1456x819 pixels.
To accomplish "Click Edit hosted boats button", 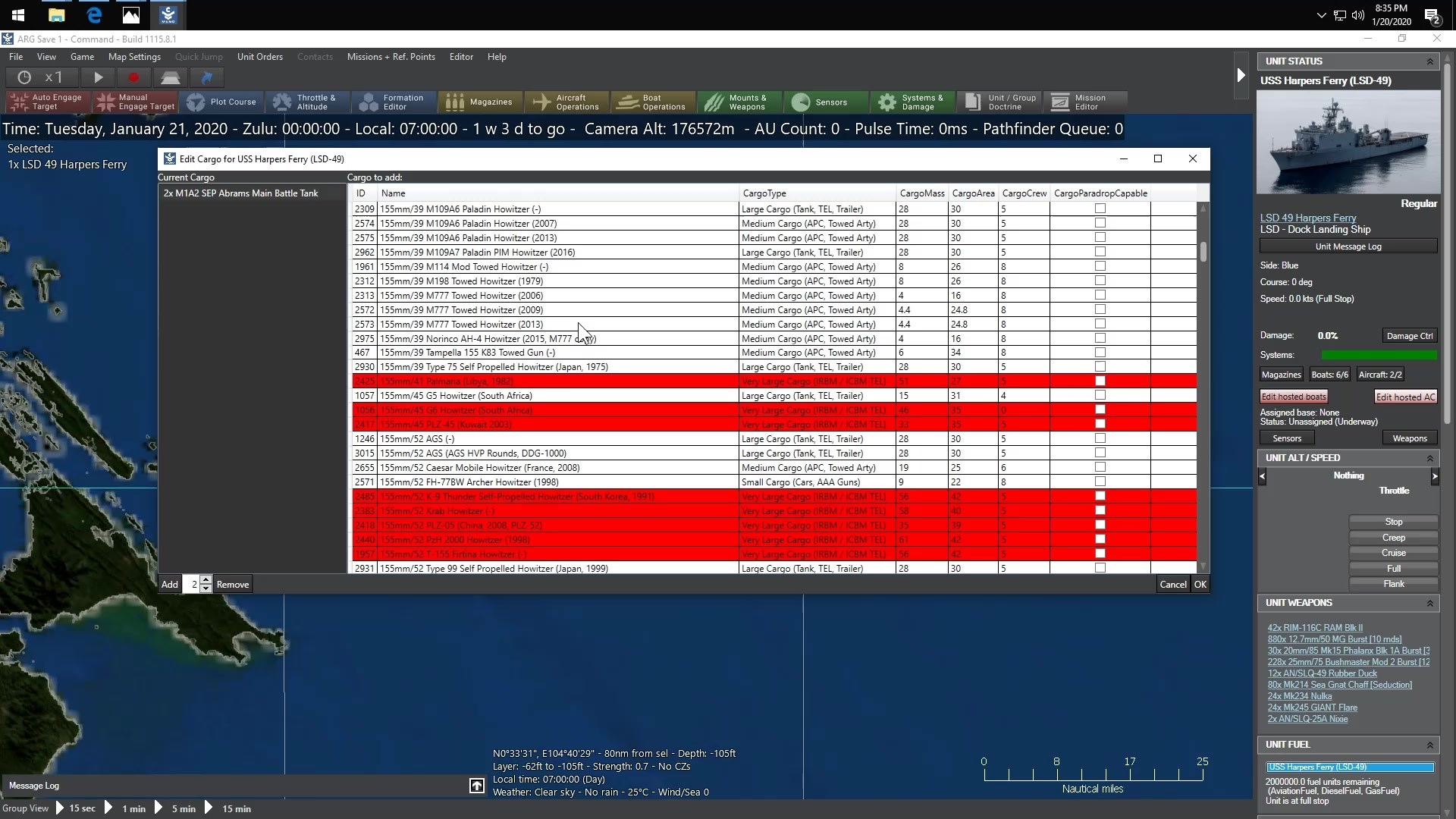I will pyautogui.click(x=1294, y=397).
